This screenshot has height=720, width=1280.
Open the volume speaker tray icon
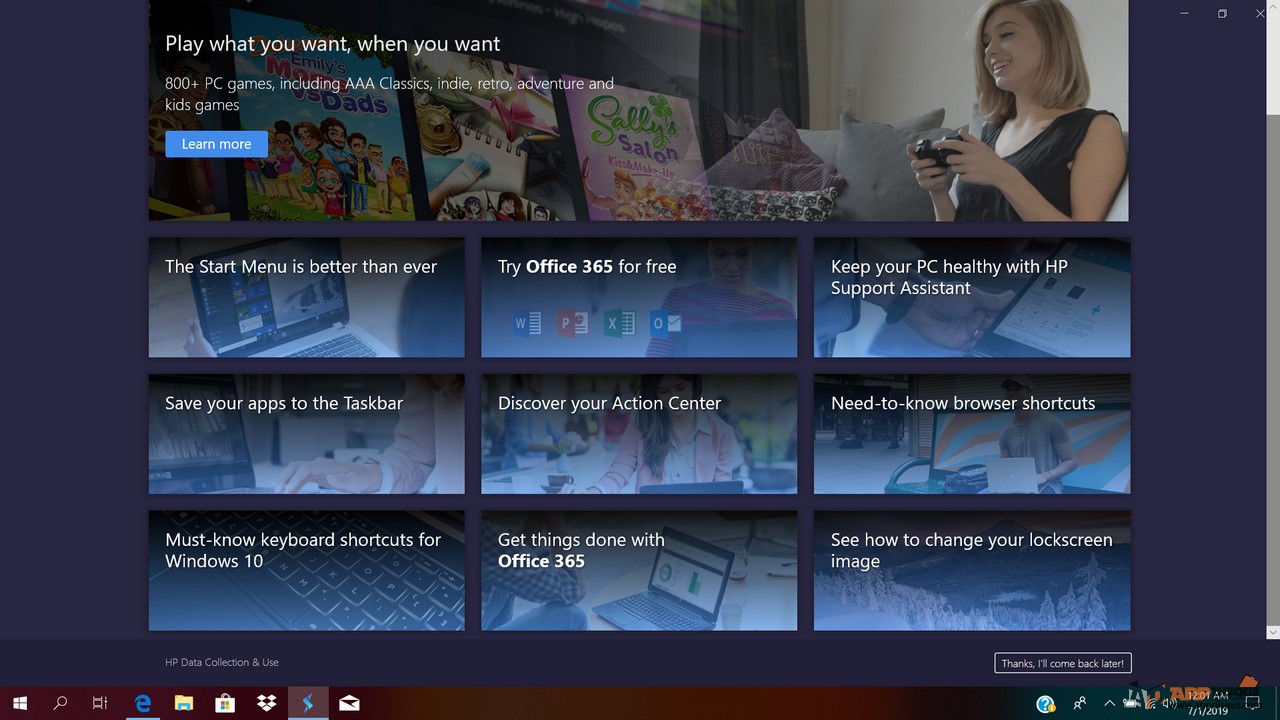(x=1169, y=704)
